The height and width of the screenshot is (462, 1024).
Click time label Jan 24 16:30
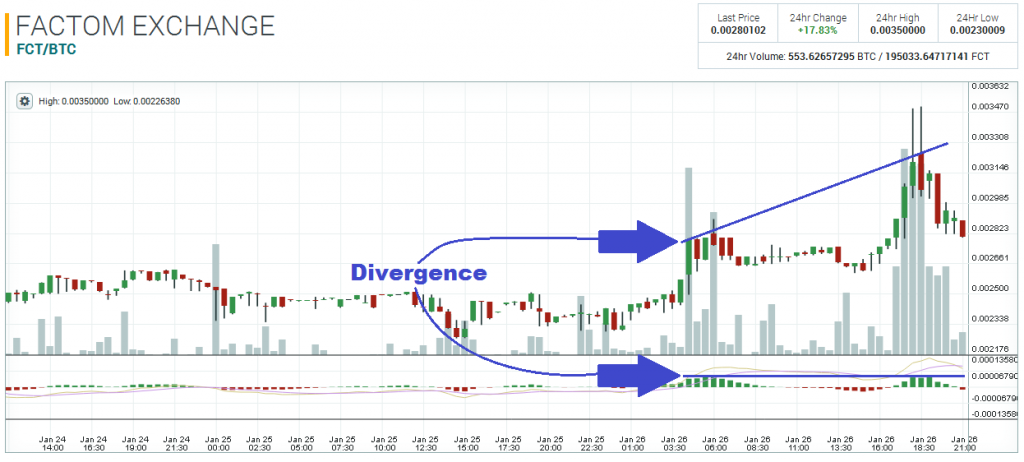[x=94, y=444]
